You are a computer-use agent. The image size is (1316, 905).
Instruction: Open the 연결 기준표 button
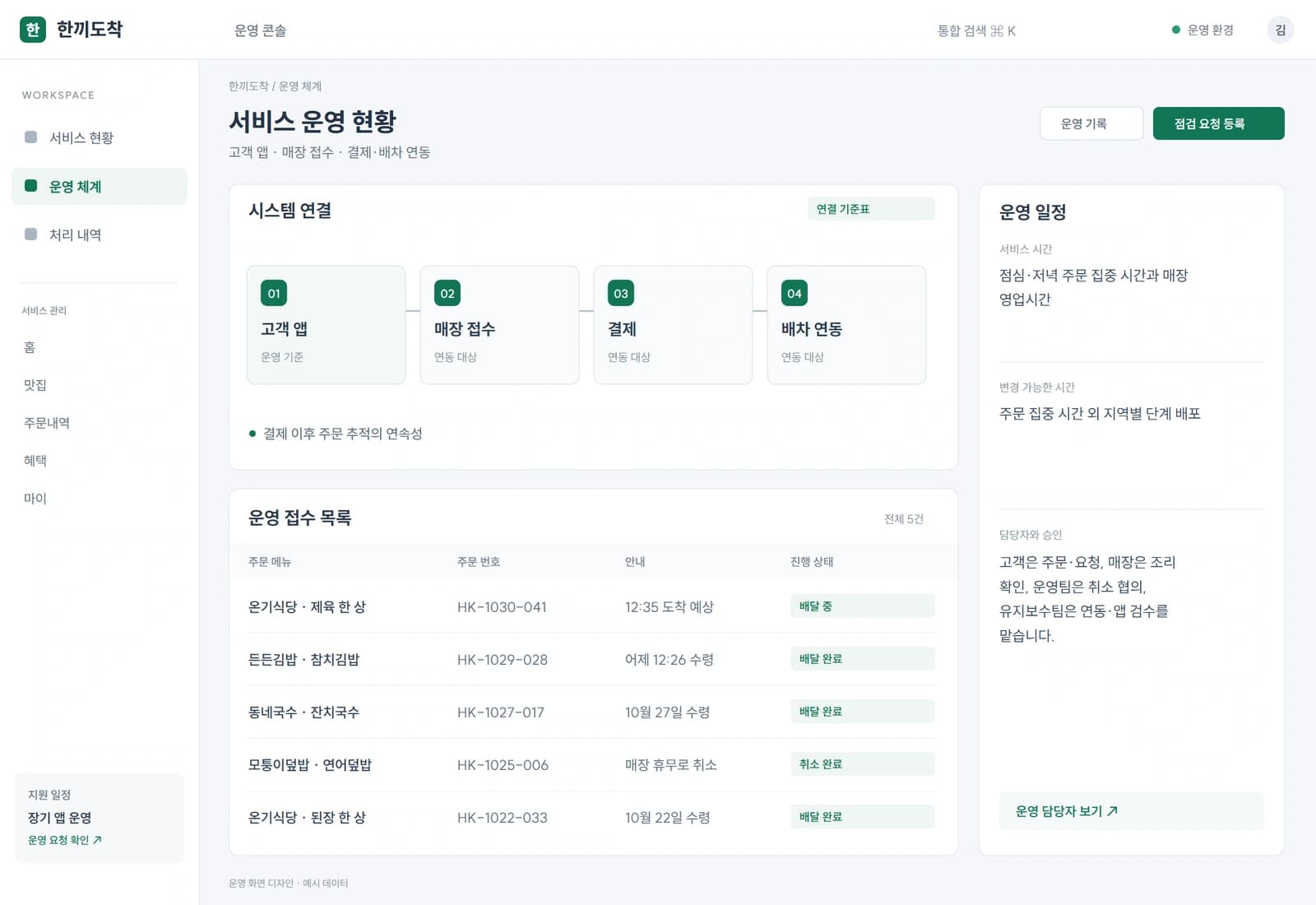pos(871,209)
